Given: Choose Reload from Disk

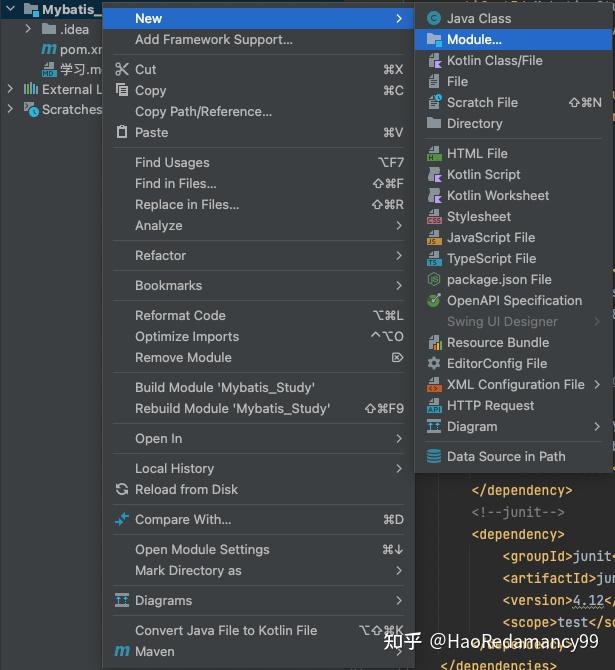Looking at the screenshot, I should coord(186,490).
